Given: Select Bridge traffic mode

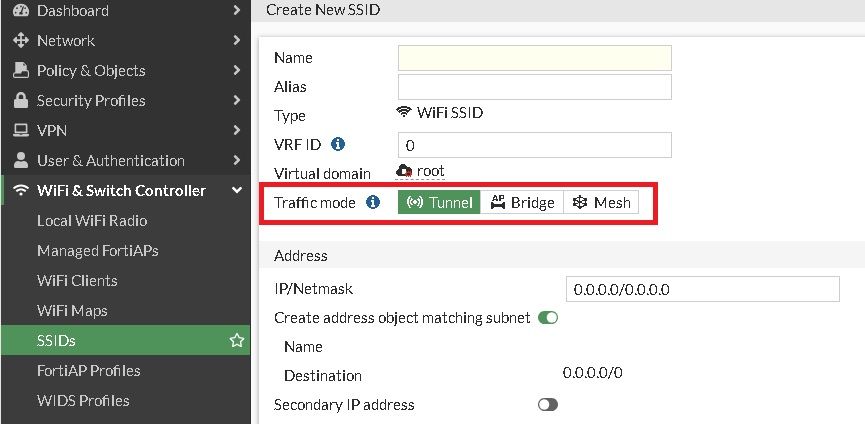Looking at the screenshot, I should coord(522,202).
